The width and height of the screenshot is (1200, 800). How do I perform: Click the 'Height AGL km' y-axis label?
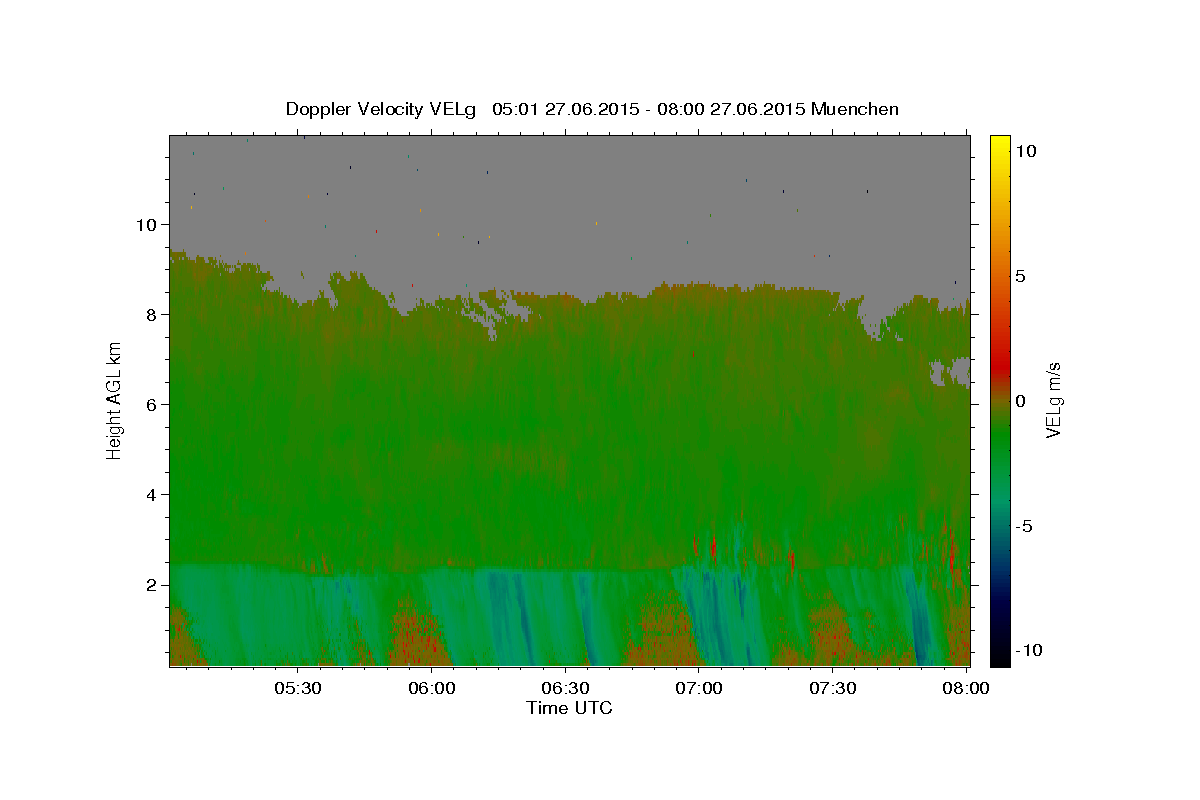(114, 399)
